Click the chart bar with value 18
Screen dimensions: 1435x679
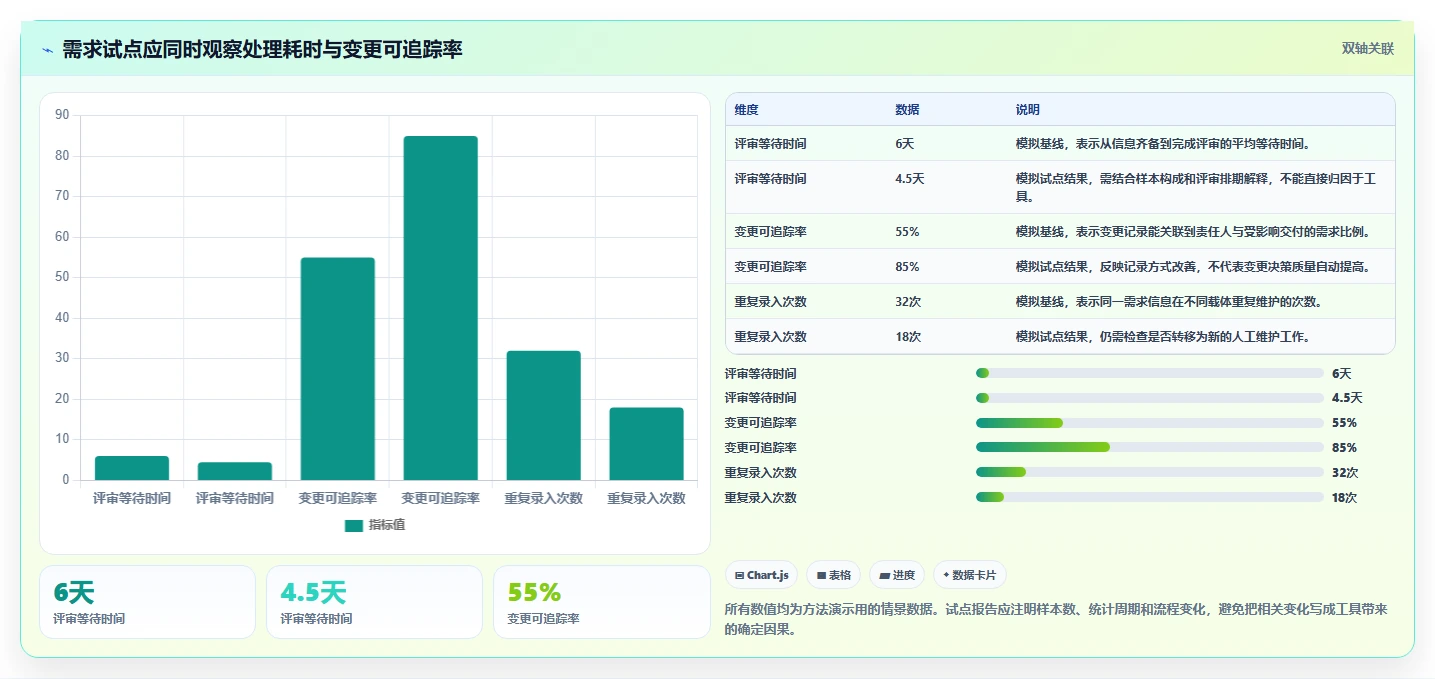[646, 444]
